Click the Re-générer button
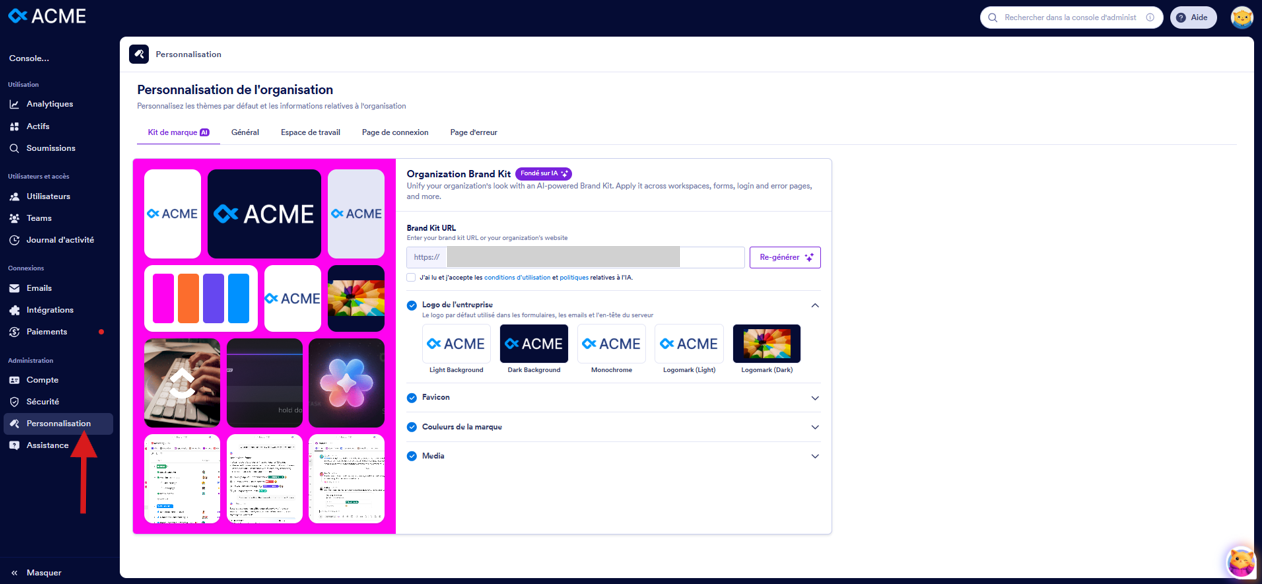This screenshot has height=584, width=1262. point(784,257)
